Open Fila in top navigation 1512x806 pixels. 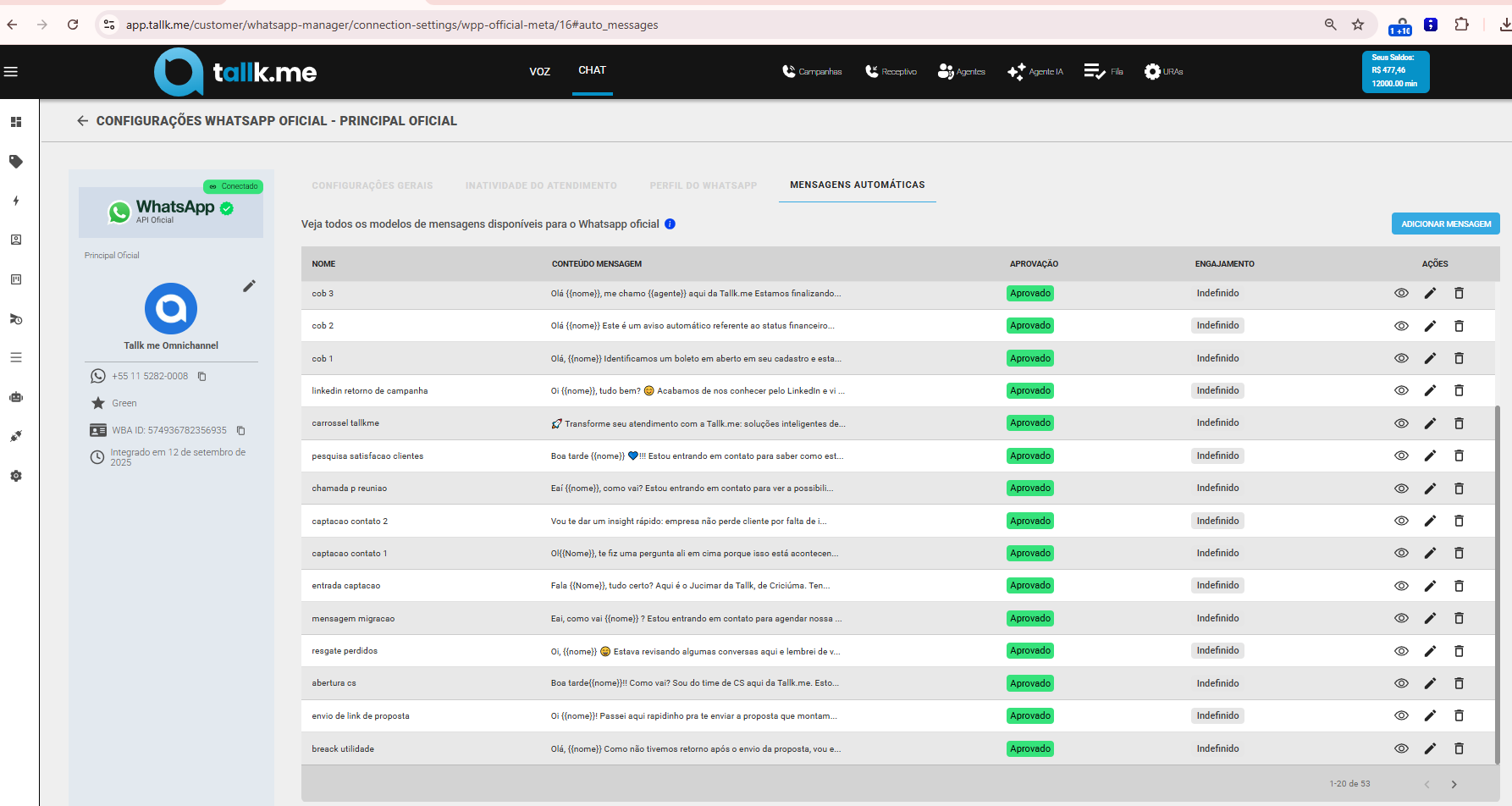coord(1103,72)
